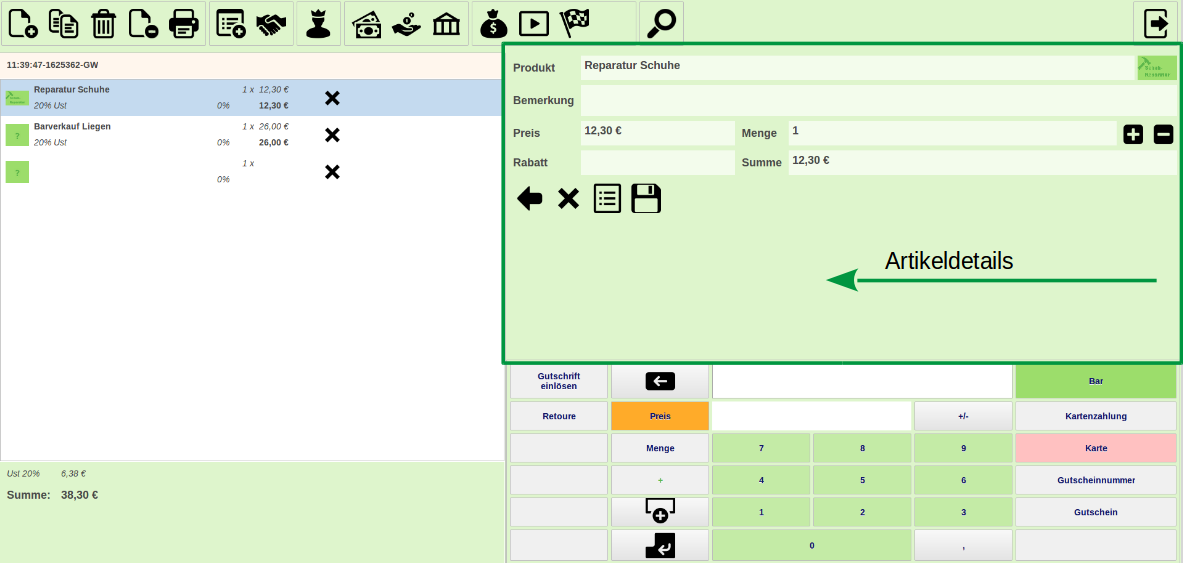Screen dimensions: 1183x563
Task: Create a new receipt with the document-plus icon
Action: [x=23, y=23]
